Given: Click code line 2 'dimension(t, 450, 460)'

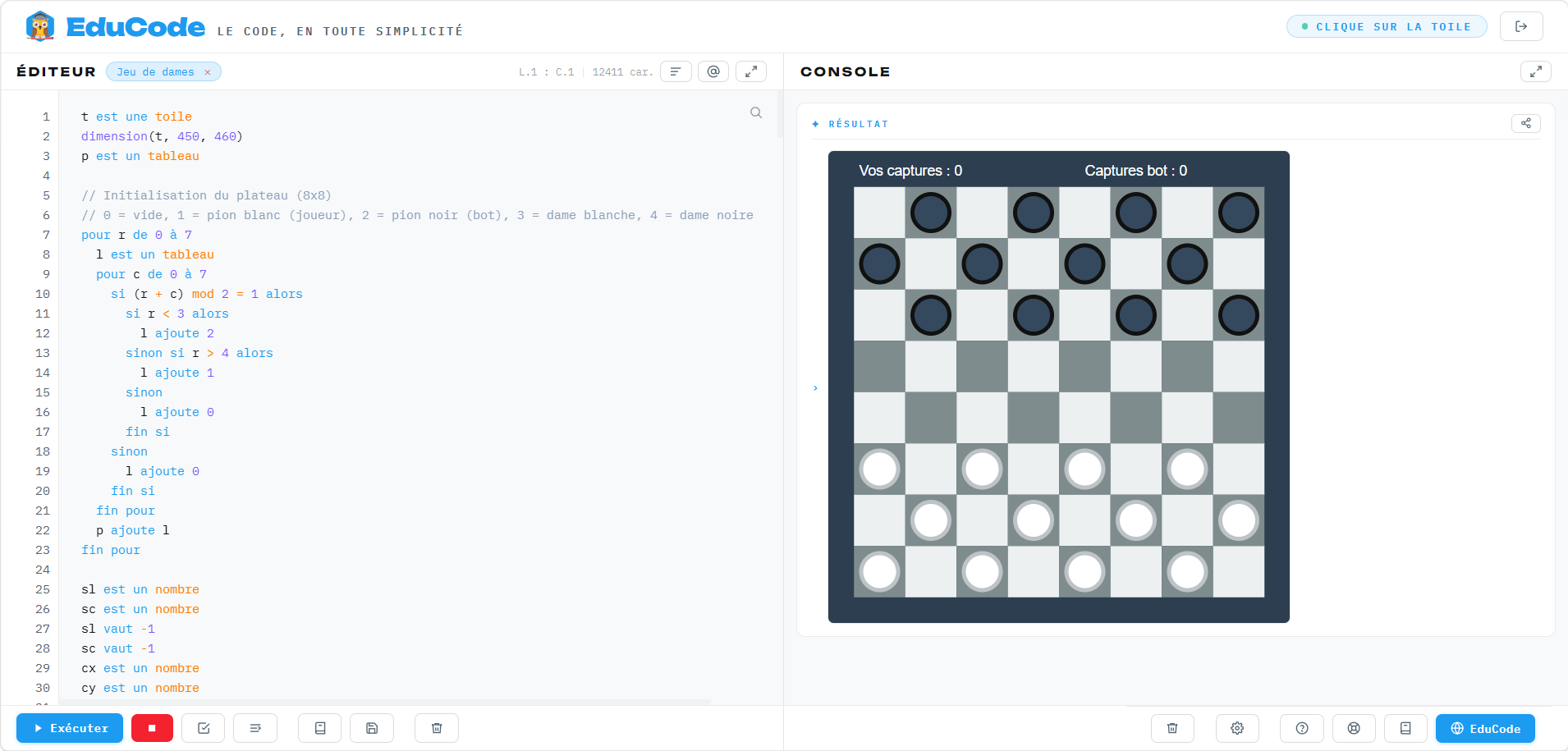Looking at the screenshot, I should point(162,136).
